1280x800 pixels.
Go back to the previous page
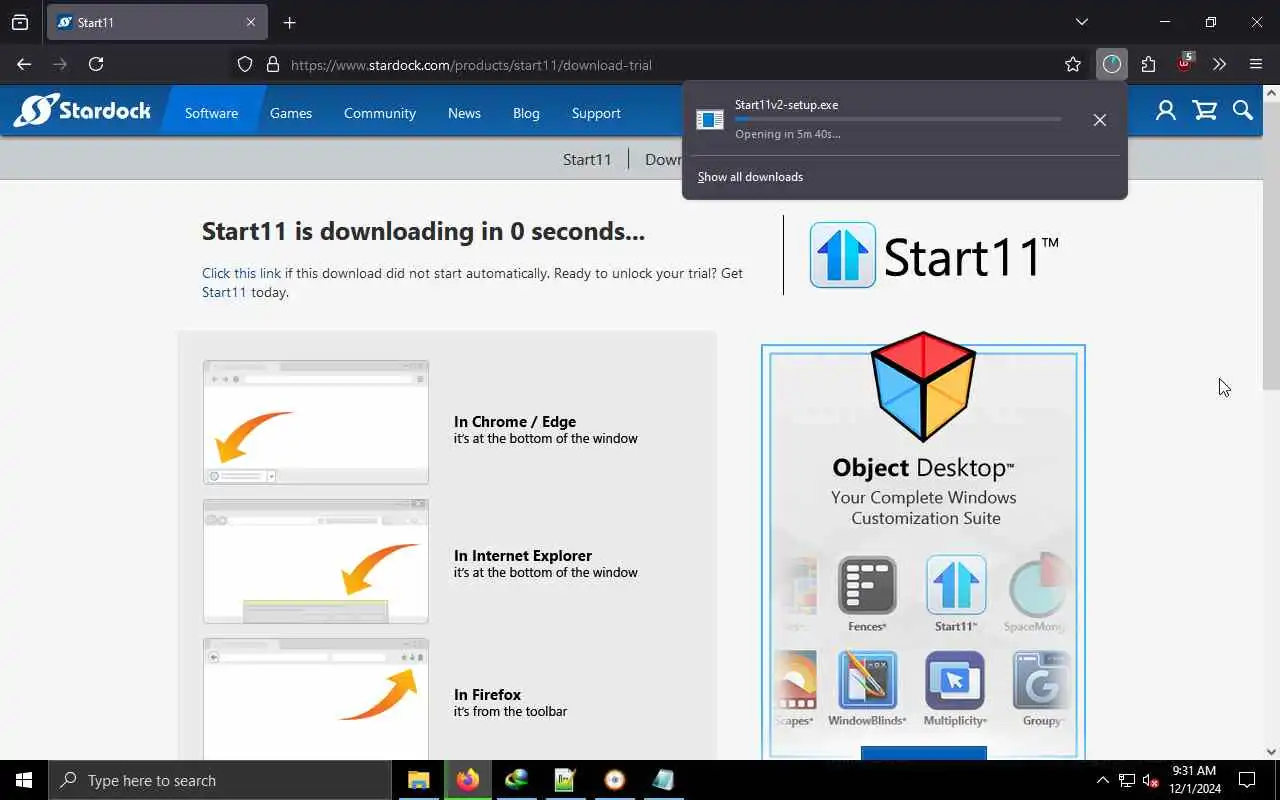tap(24, 64)
